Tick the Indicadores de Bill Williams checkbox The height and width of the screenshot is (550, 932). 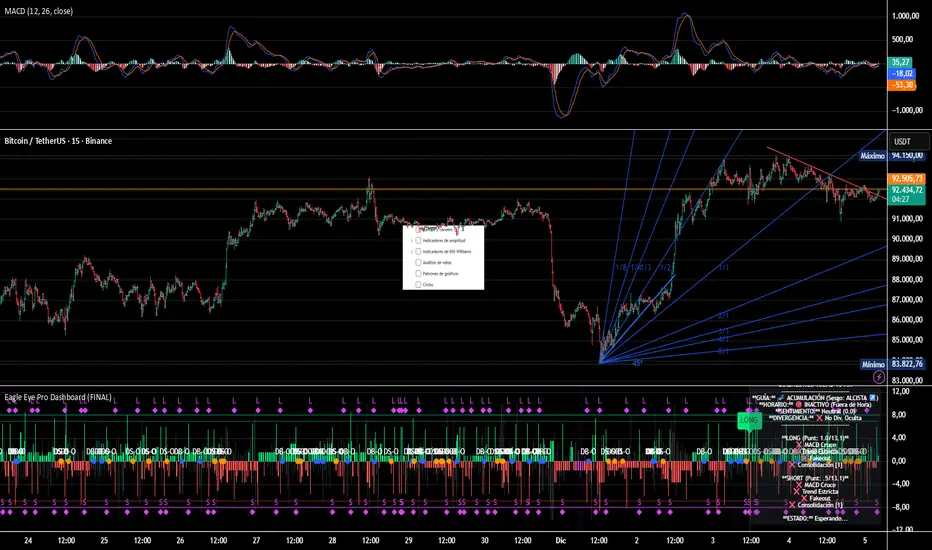pyautogui.click(x=418, y=252)
